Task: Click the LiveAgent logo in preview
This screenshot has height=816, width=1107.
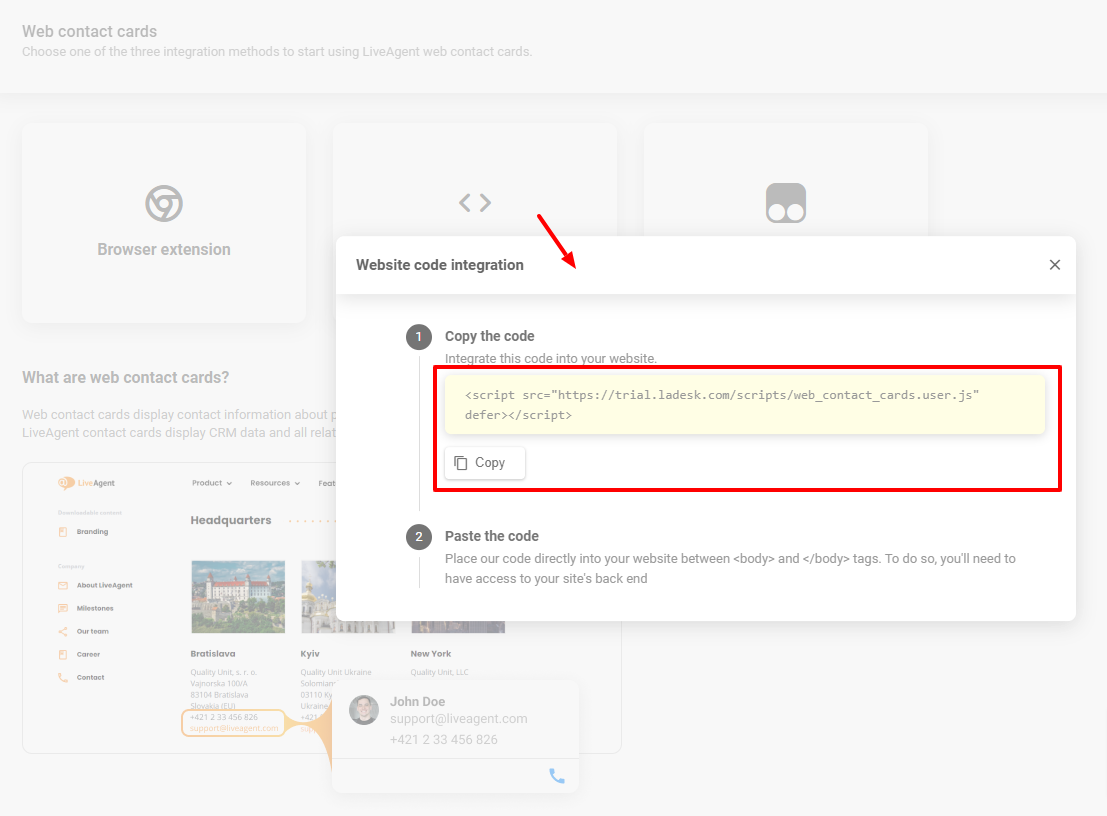Action: pyautogui.click(x=87, y=483)
